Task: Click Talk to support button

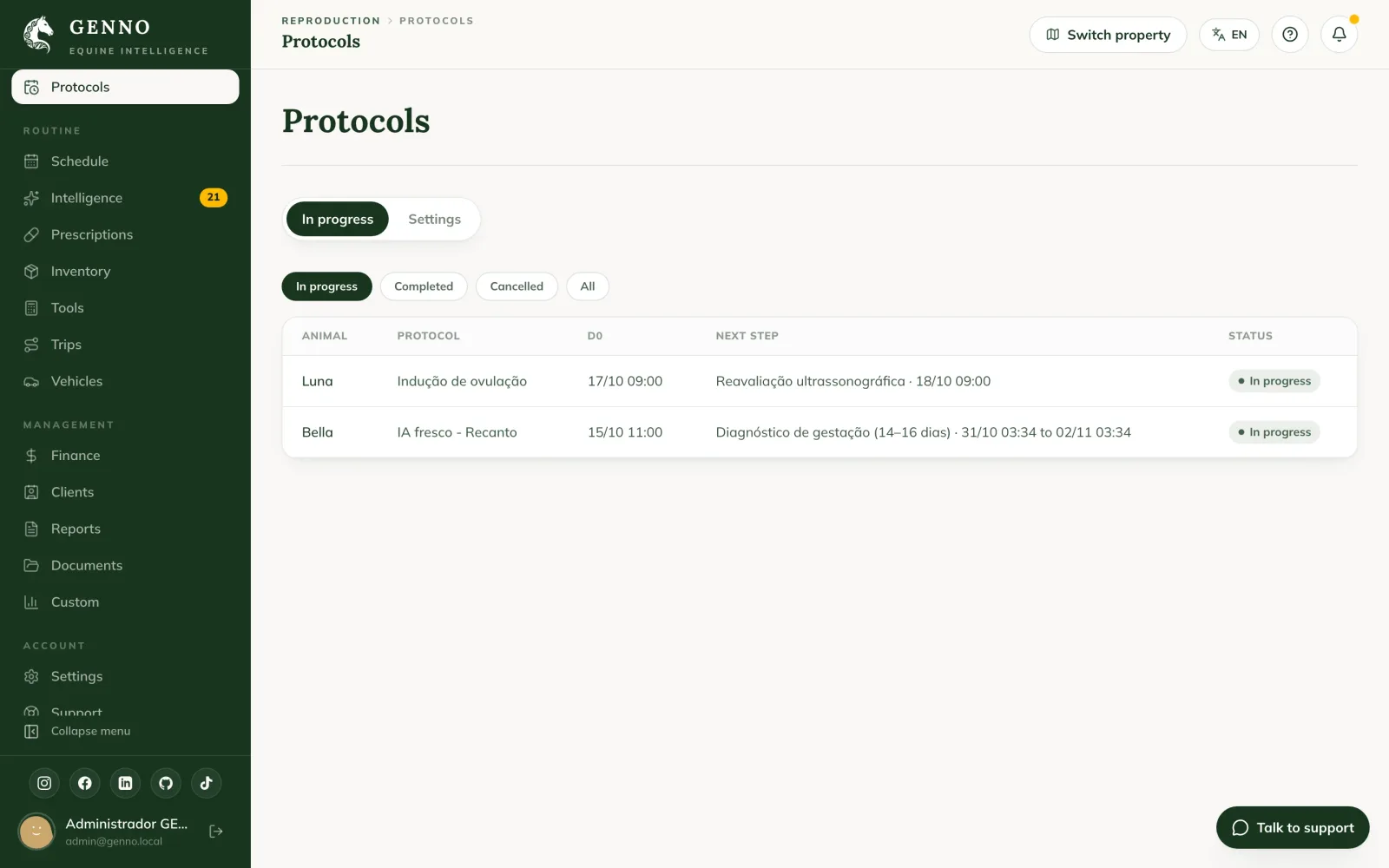Action: coord(1293,828)
